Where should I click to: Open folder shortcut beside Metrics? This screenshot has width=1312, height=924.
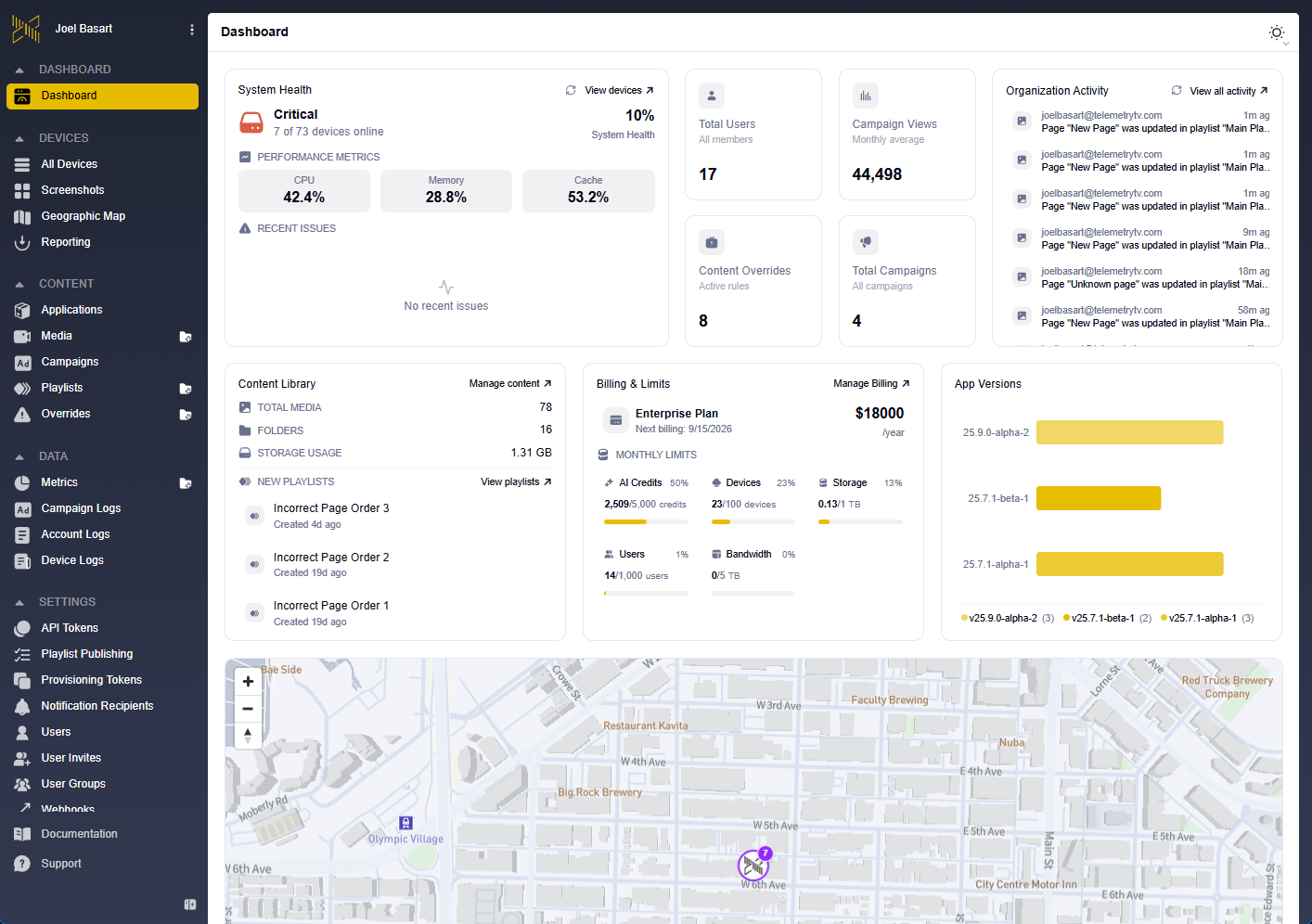click(x=186, y=483)
